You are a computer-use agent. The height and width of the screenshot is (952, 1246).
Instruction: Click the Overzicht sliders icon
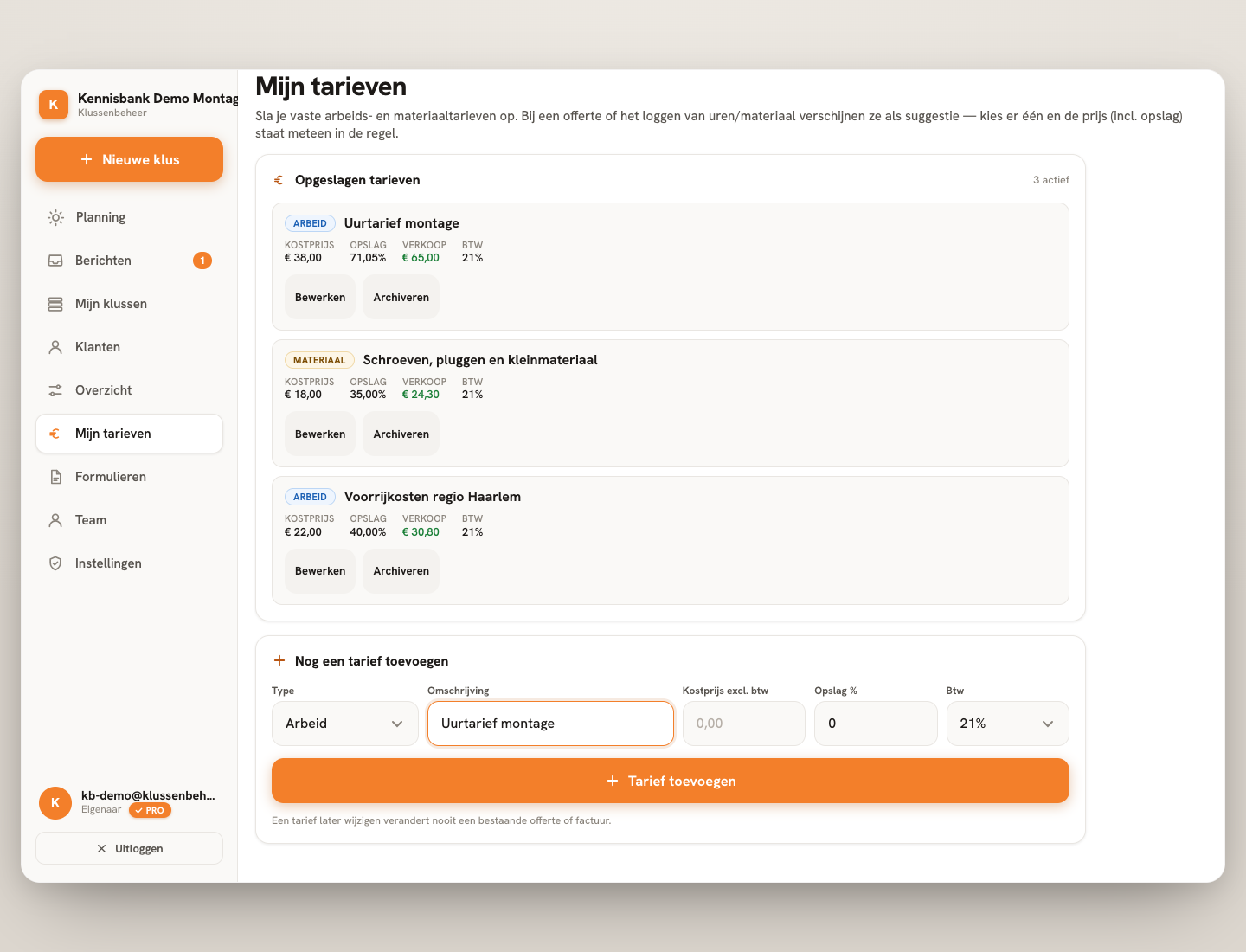[55, 390]
